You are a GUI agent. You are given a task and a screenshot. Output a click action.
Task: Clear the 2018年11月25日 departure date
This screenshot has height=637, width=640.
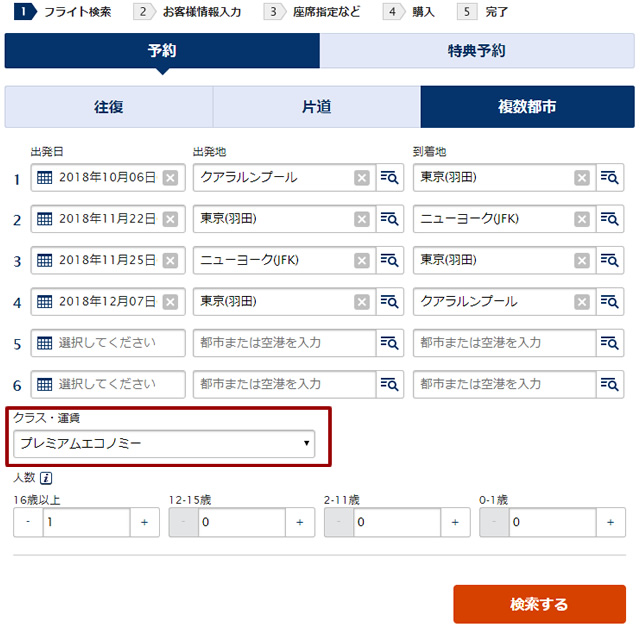(x=170, y=260)
